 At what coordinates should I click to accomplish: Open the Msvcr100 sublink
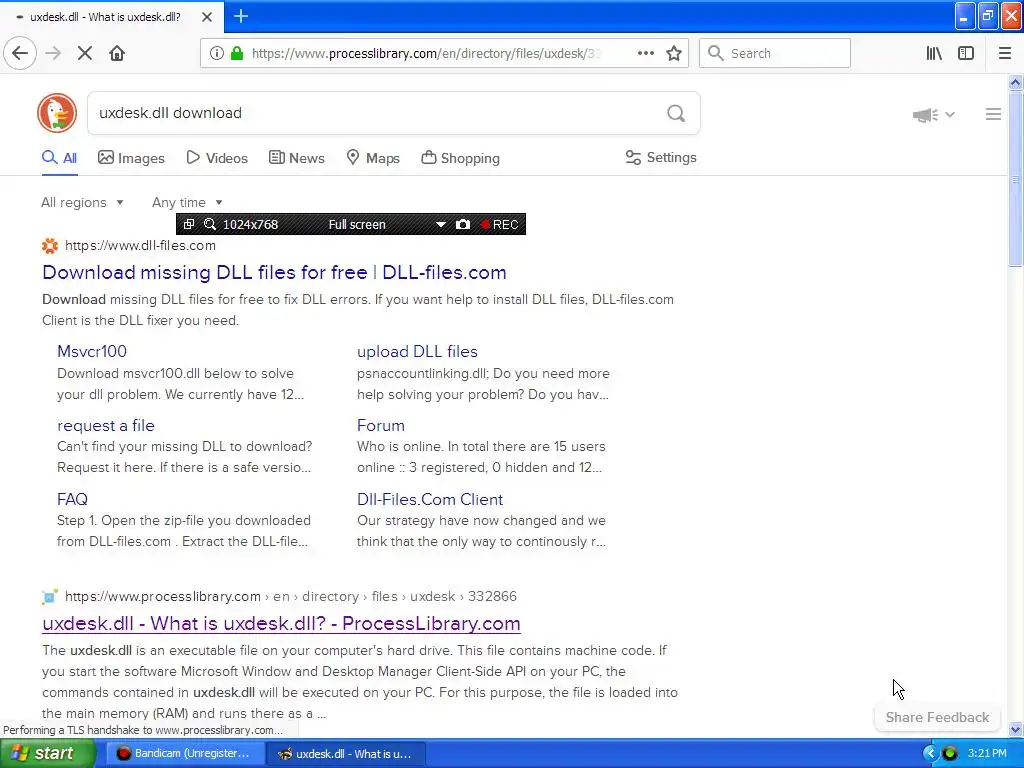[92, 351]
